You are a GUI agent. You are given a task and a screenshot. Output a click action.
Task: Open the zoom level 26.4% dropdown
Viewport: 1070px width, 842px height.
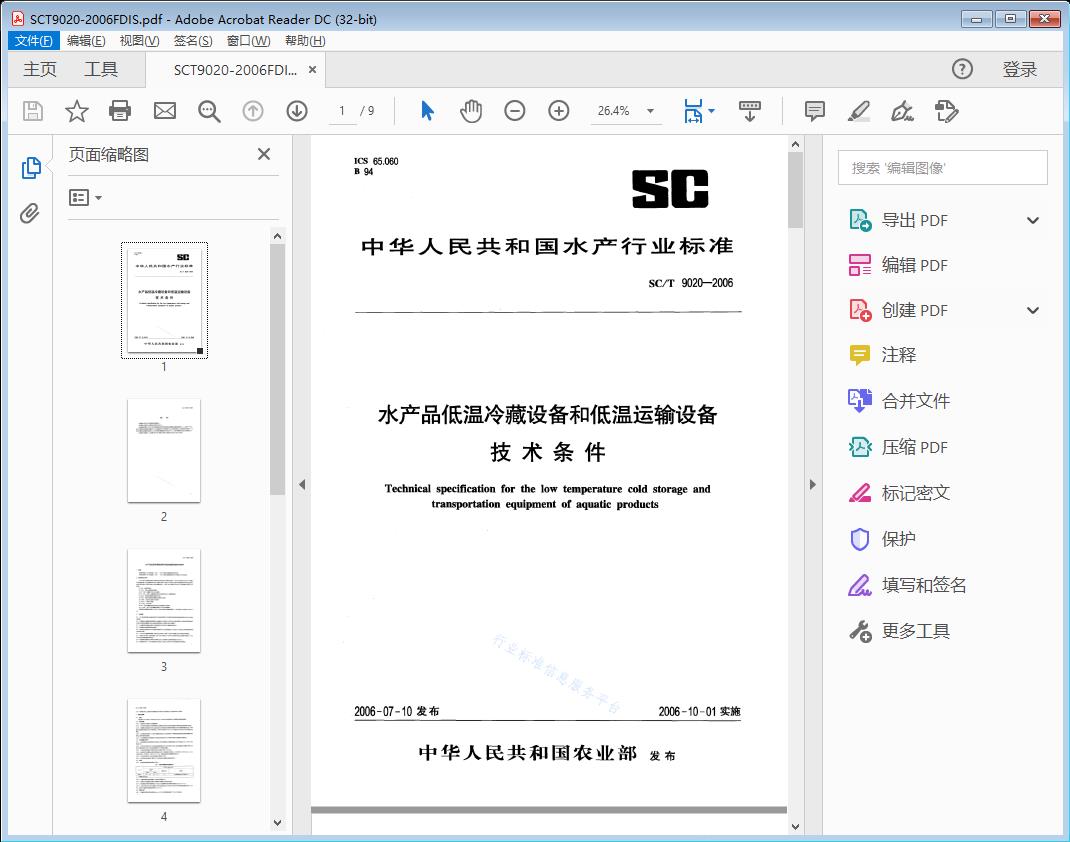pos(650,111)
